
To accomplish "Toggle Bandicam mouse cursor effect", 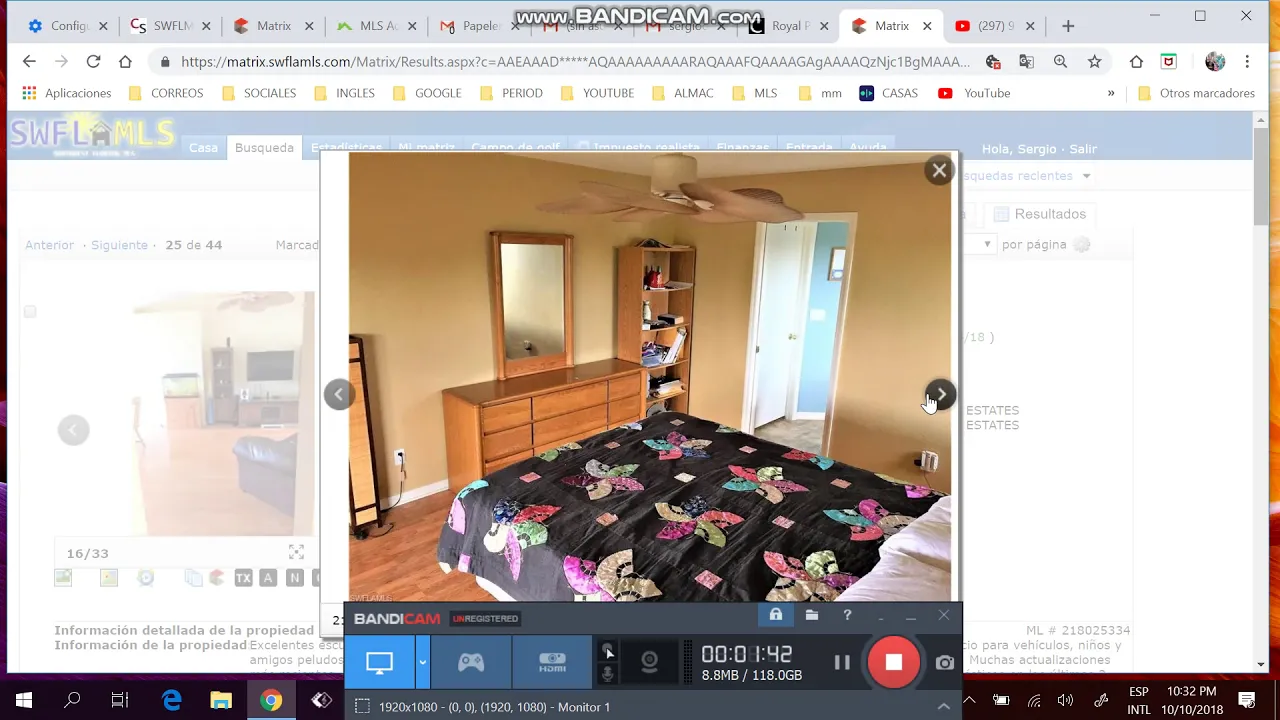I will 607,651.
